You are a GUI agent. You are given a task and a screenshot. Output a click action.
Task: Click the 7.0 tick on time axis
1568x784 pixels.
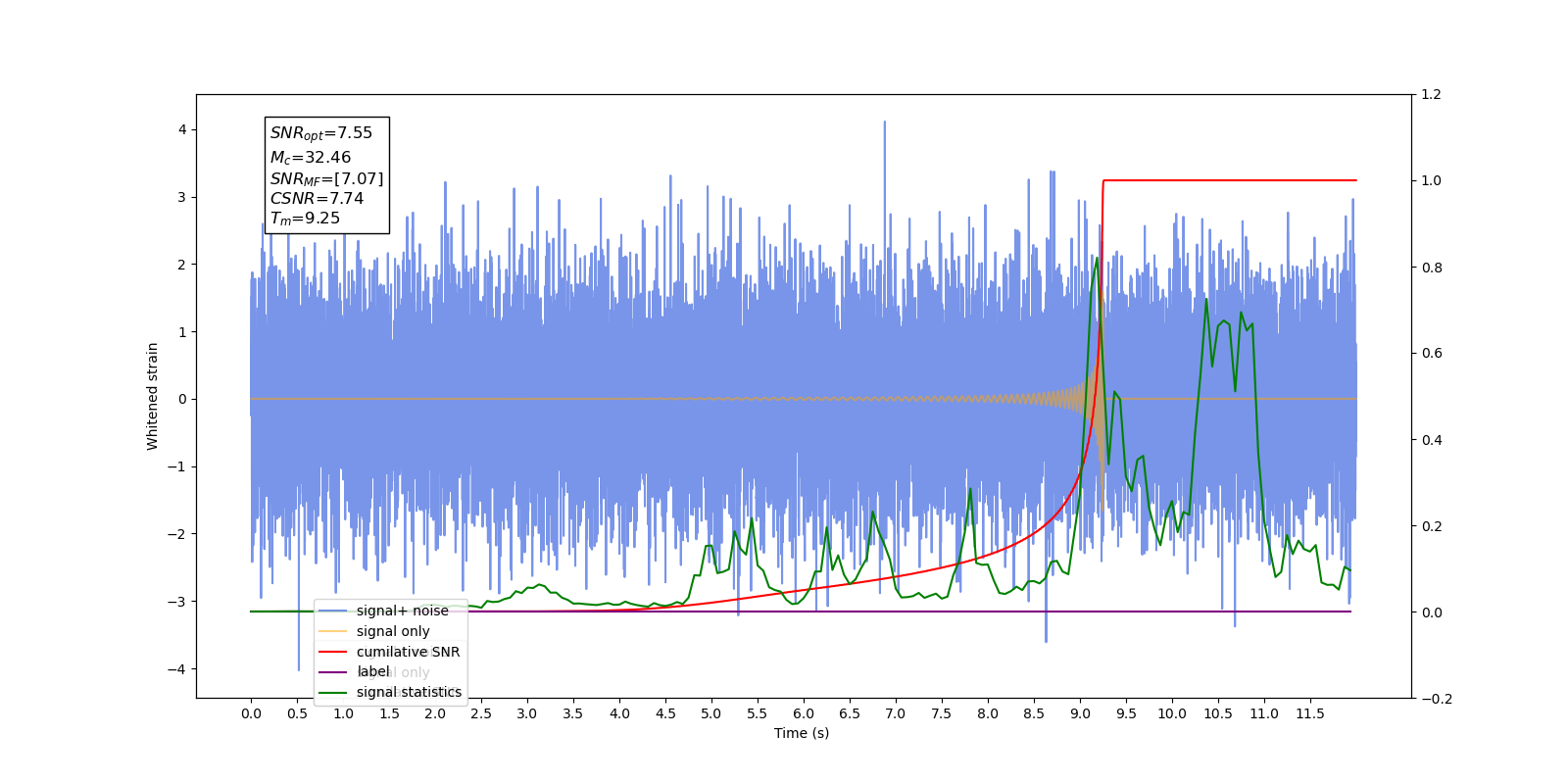coord(896,713)
